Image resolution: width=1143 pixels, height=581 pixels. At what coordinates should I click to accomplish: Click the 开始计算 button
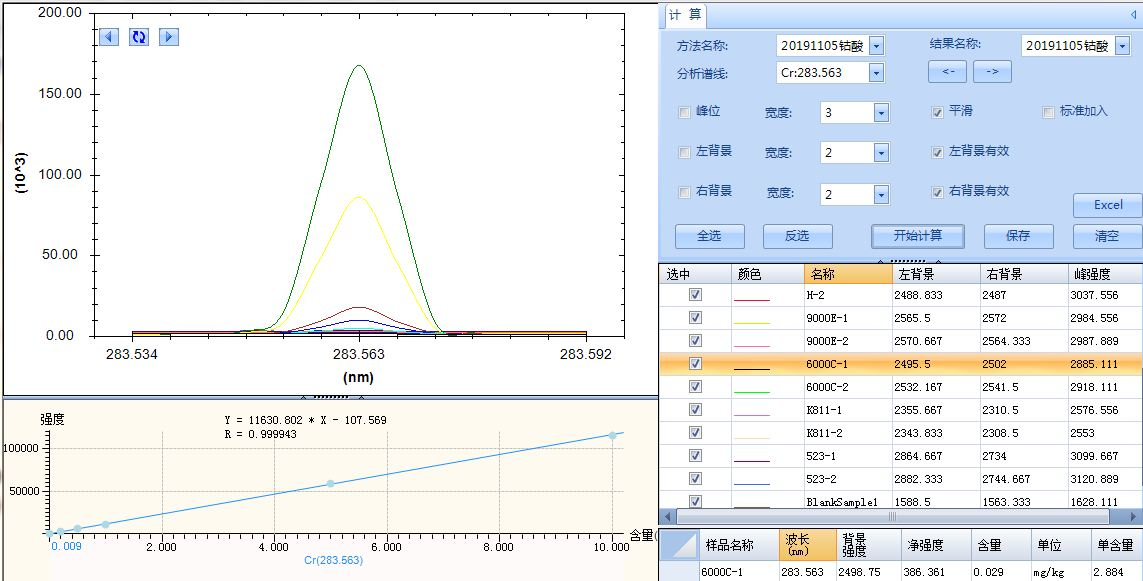click(917, 236)
